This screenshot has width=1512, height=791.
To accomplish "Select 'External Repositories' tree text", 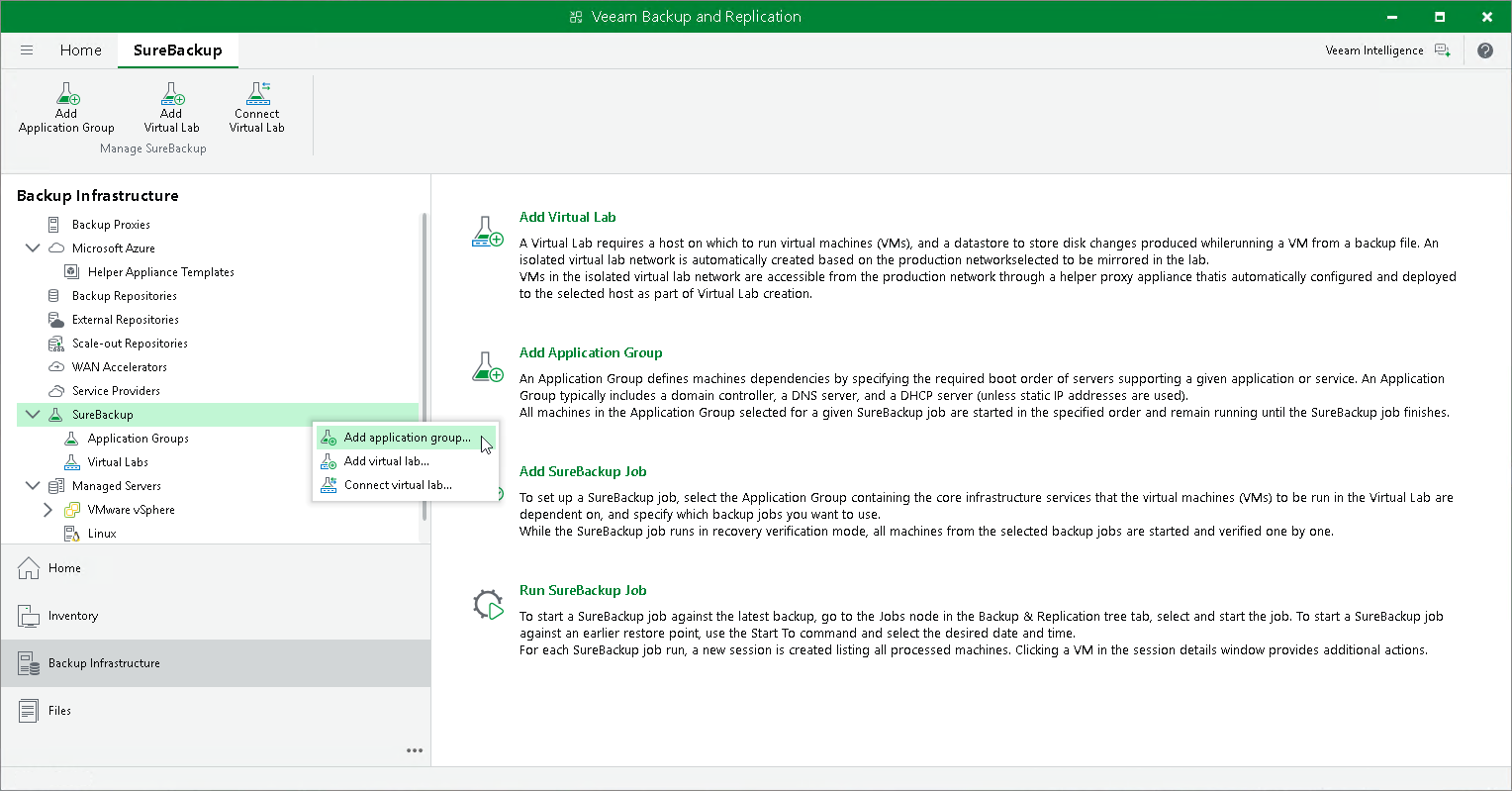I will pos(126,320).
